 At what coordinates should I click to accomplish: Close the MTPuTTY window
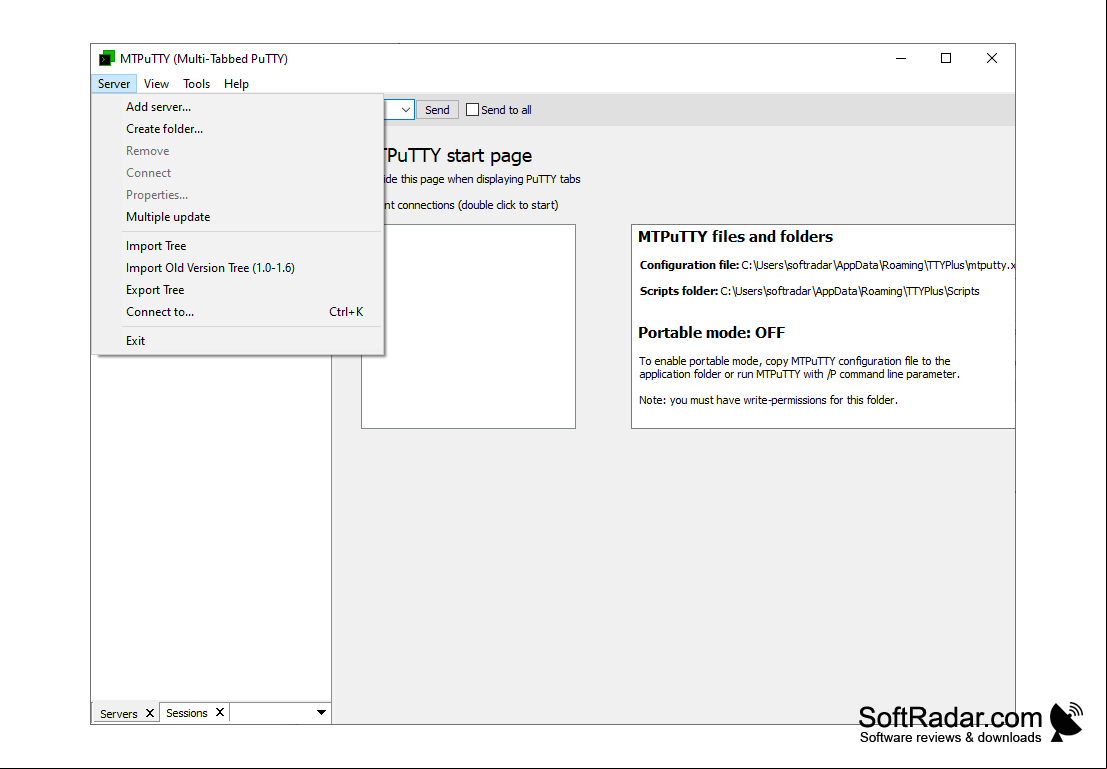[992, 59]
